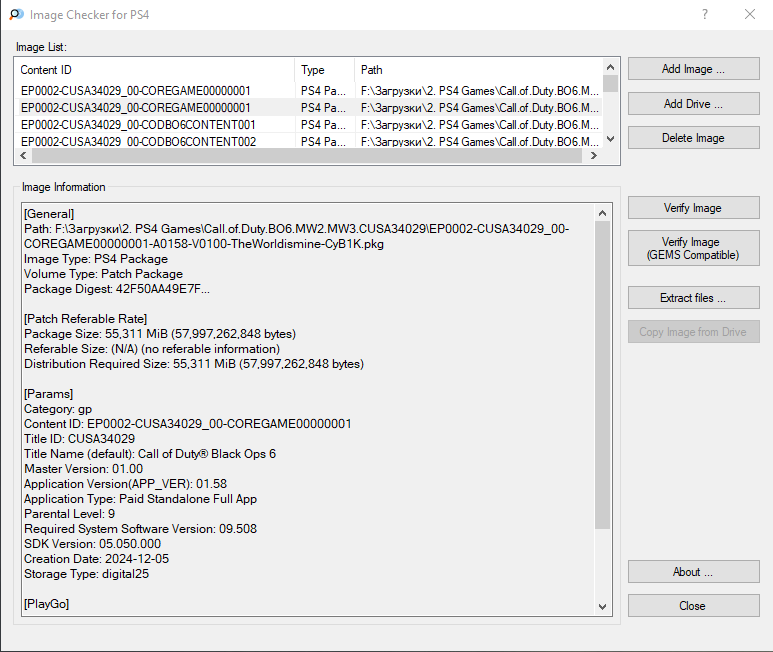Click the image list scroll left arrow
The width and height of the screenshot is (773, 652).
tap(23, 156)
